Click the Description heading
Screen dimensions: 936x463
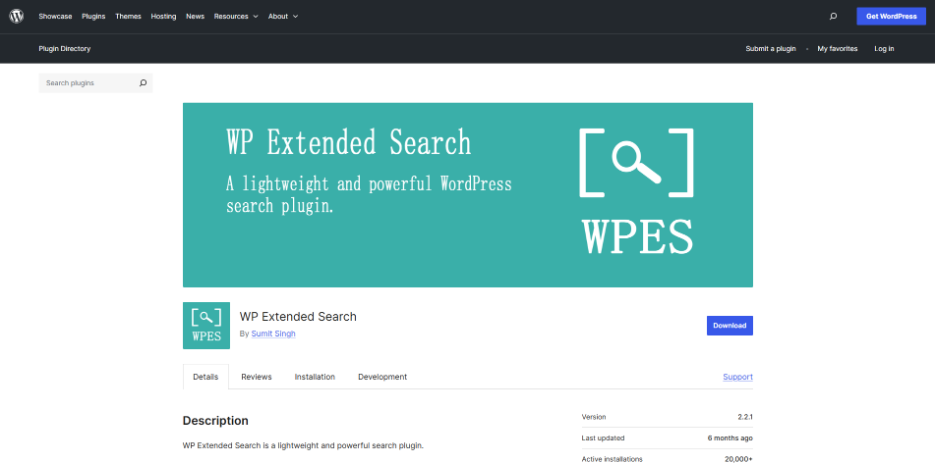(x=215, y=421)
